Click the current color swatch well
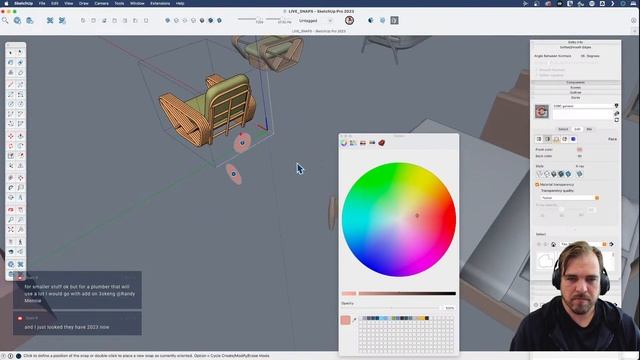This screenshot has height=360, width=640. coord(345,320)
